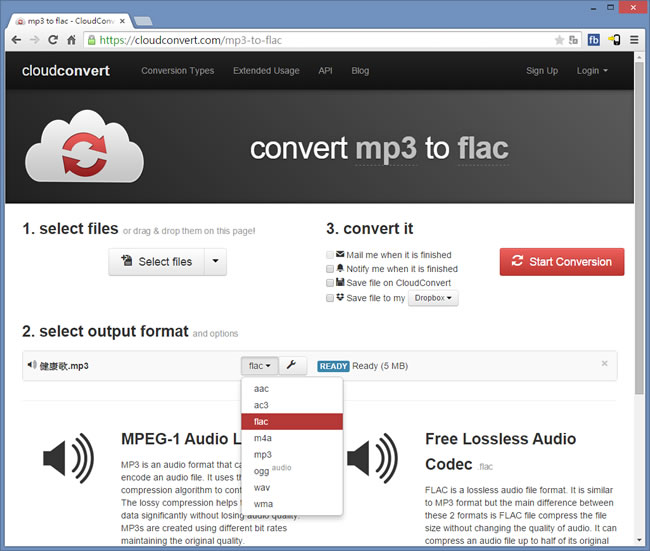
Task: Close the mp3 to flac browser tab
Action: click(x=122, y=21)
